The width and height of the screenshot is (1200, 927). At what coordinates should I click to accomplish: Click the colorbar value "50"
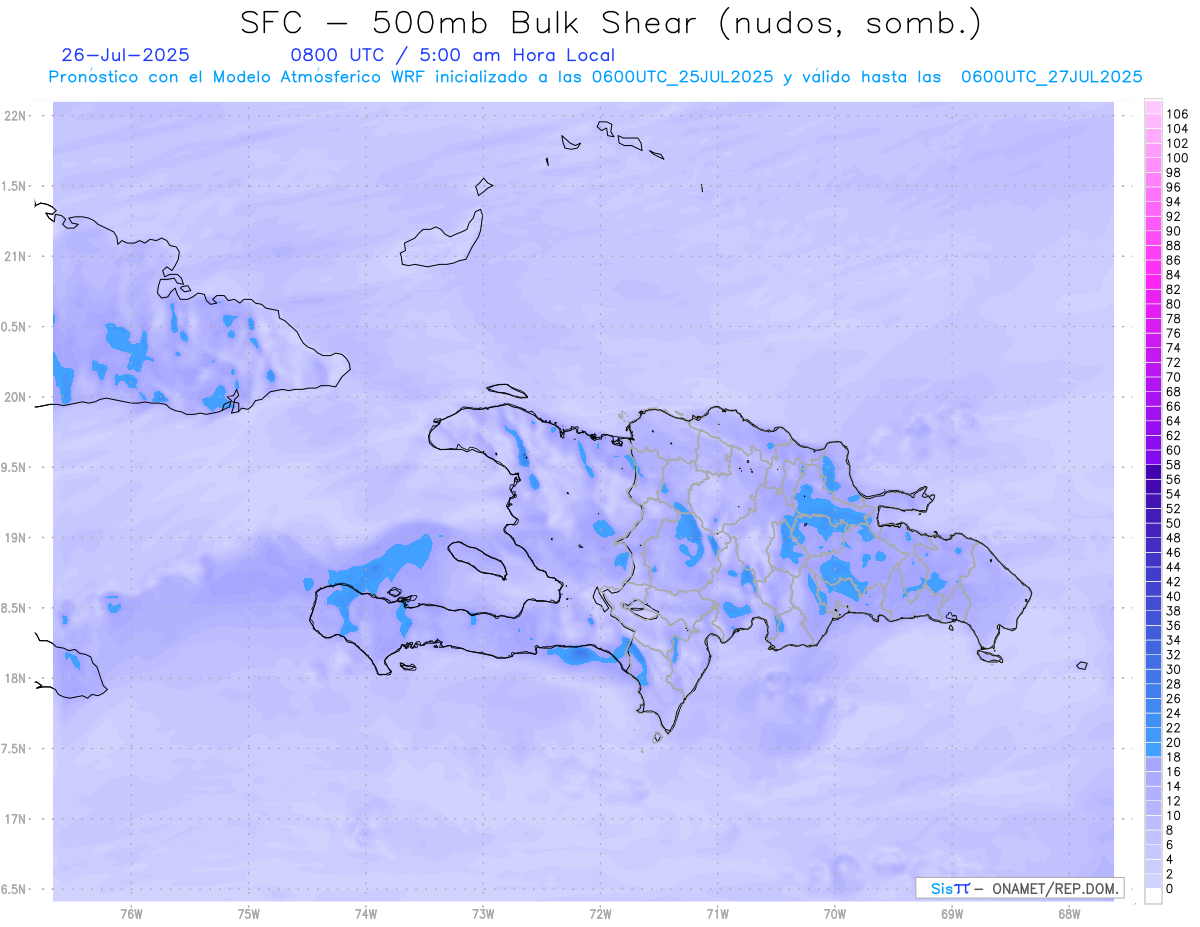pyautogui.click(x=1174, y=523)
